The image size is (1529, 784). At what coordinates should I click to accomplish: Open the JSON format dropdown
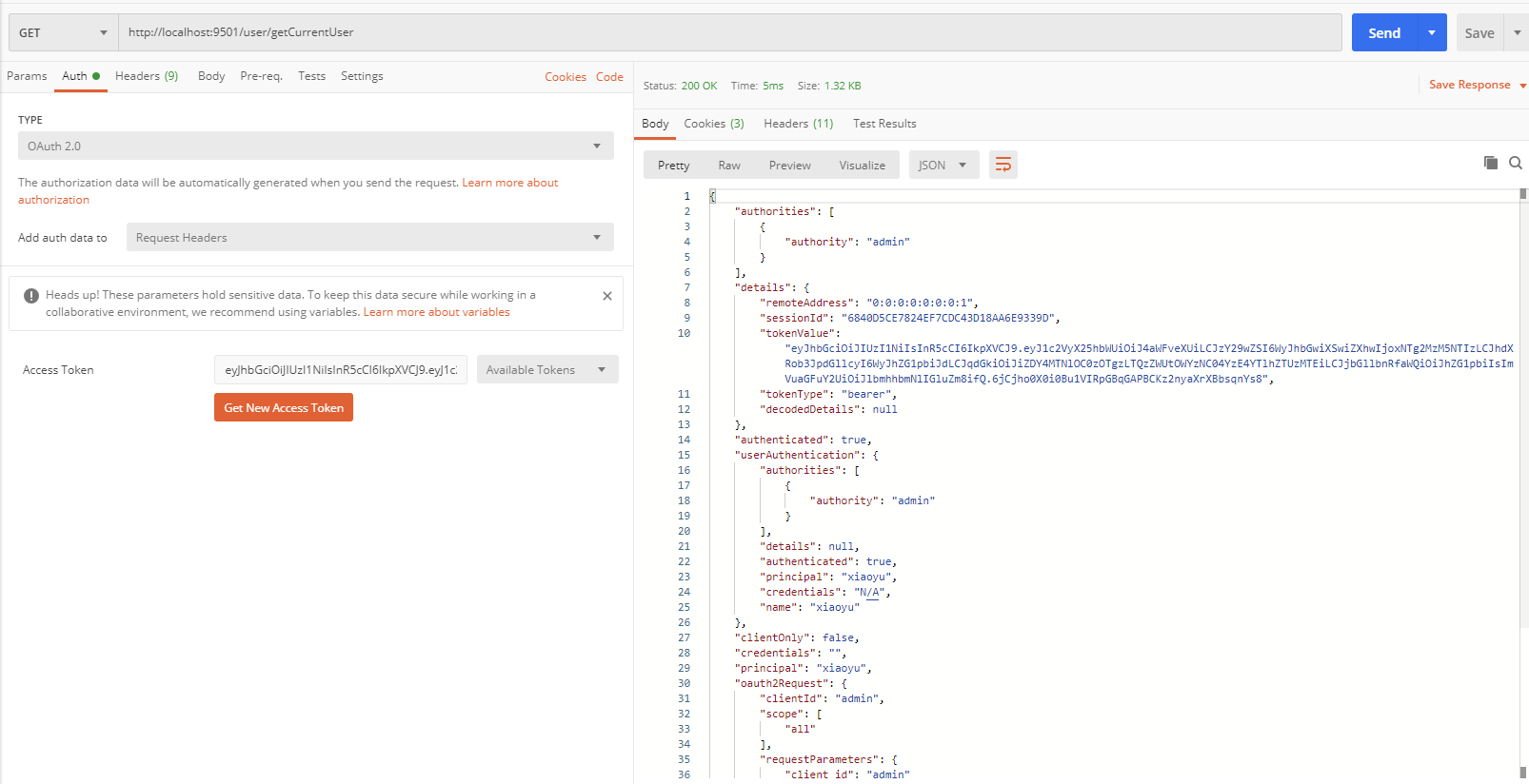coord(943,165)
